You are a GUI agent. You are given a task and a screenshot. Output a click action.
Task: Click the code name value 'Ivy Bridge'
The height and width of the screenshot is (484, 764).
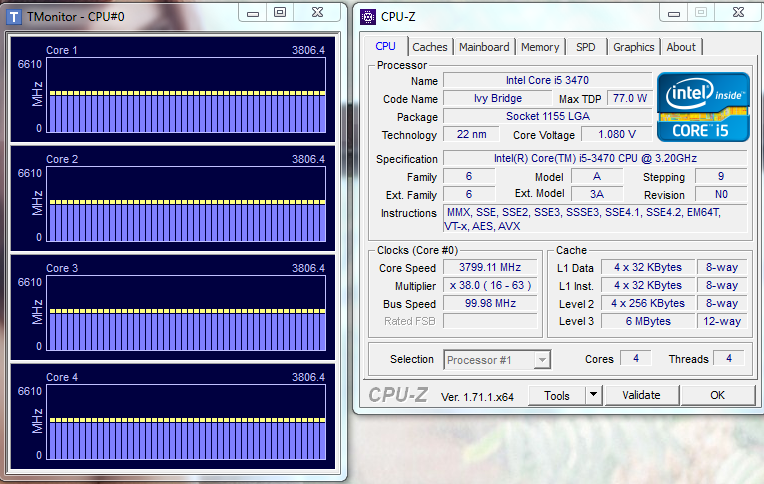pos(497,98)
